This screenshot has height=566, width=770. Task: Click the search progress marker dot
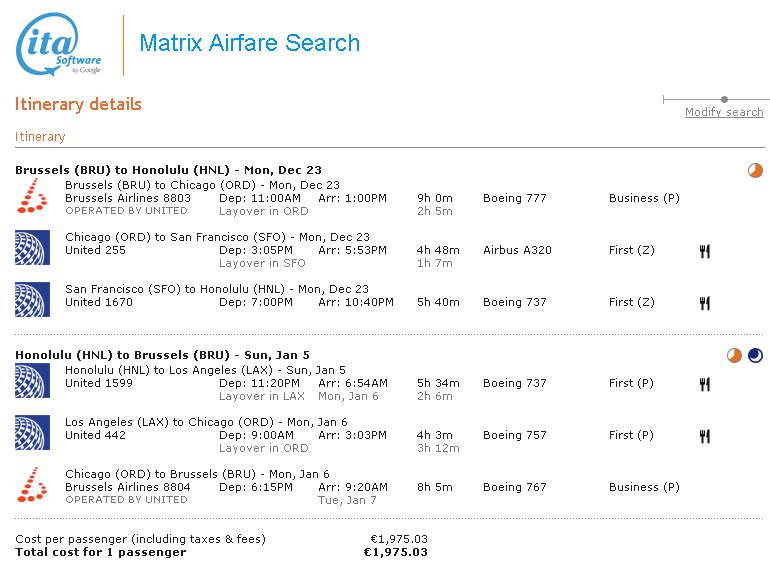point(724,99)
